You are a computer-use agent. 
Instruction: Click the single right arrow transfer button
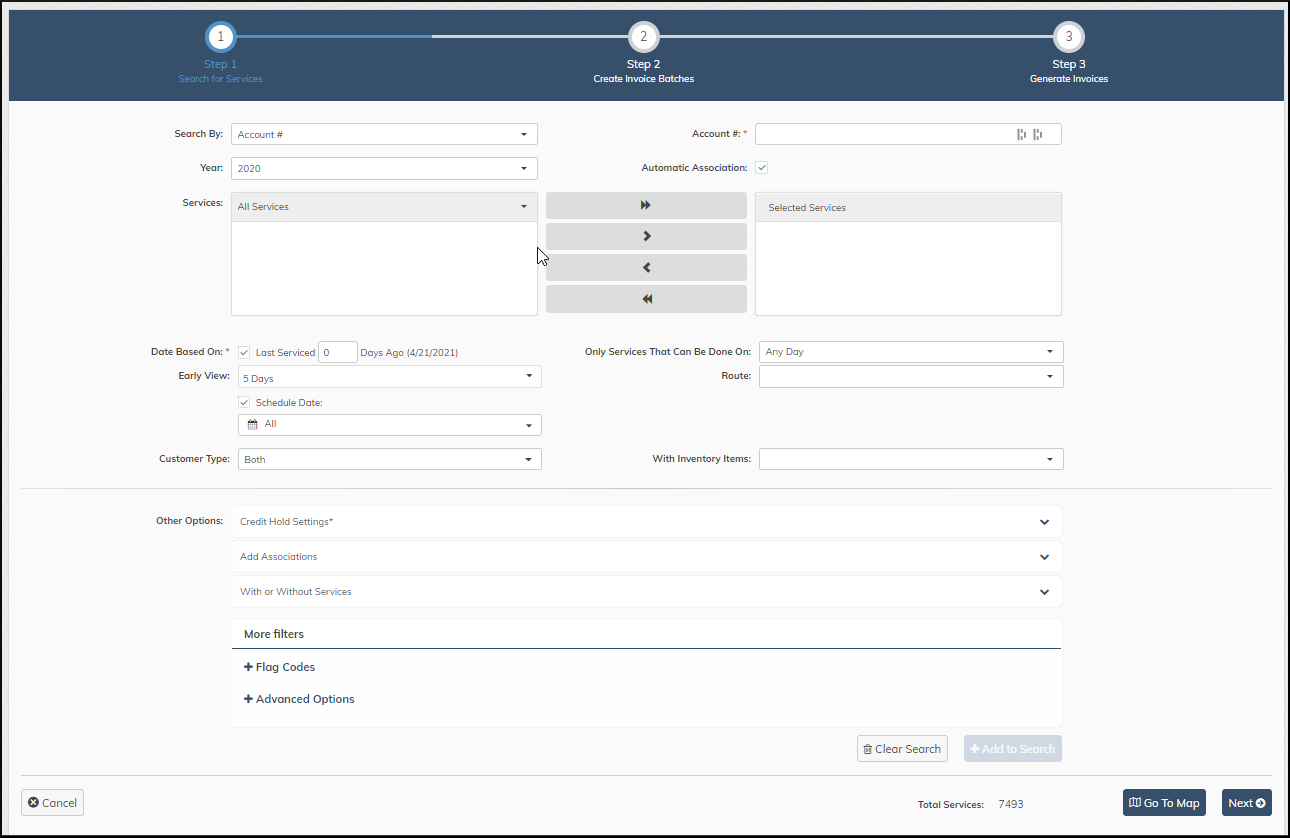click(x=646, y=236)
